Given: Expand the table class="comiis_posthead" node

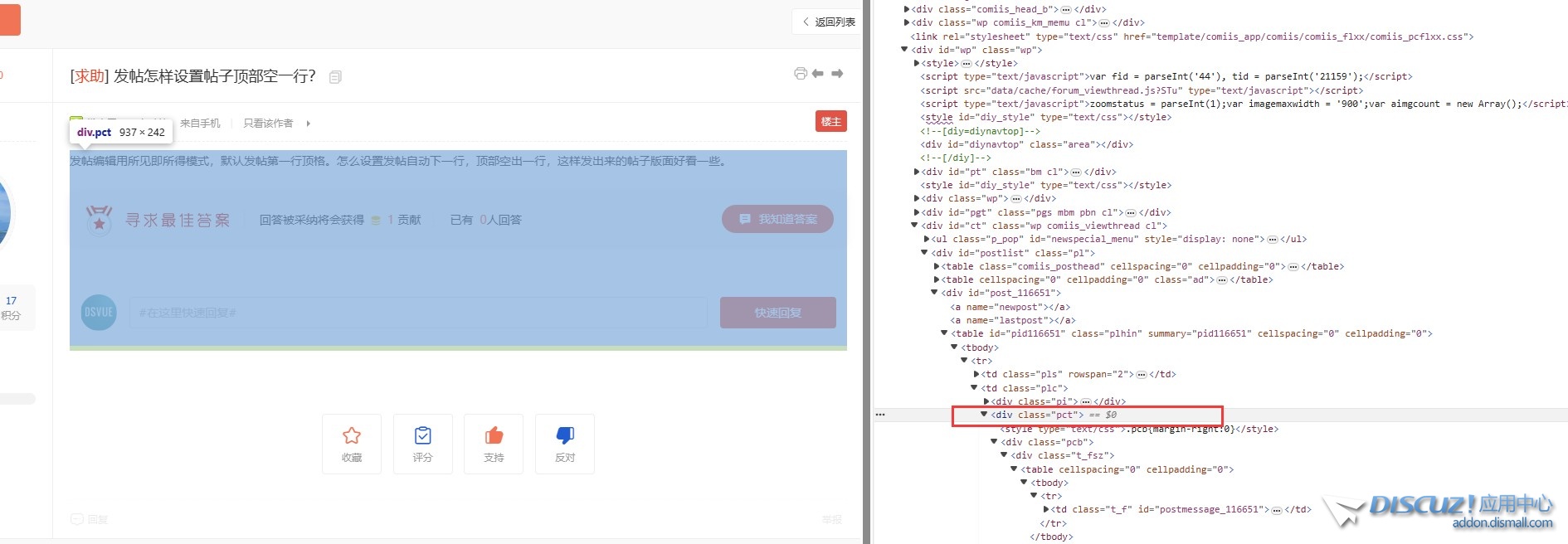Looking at the screenshot, I should [937, 266].
